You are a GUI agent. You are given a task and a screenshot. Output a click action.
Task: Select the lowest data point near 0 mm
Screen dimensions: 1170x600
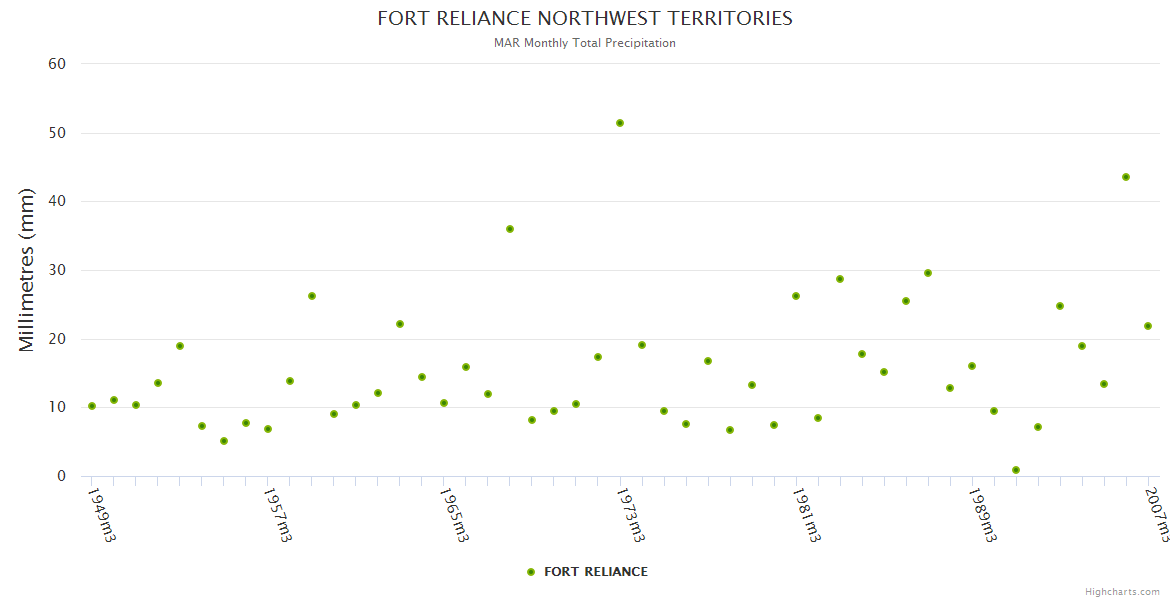[x=1016, y=470]
